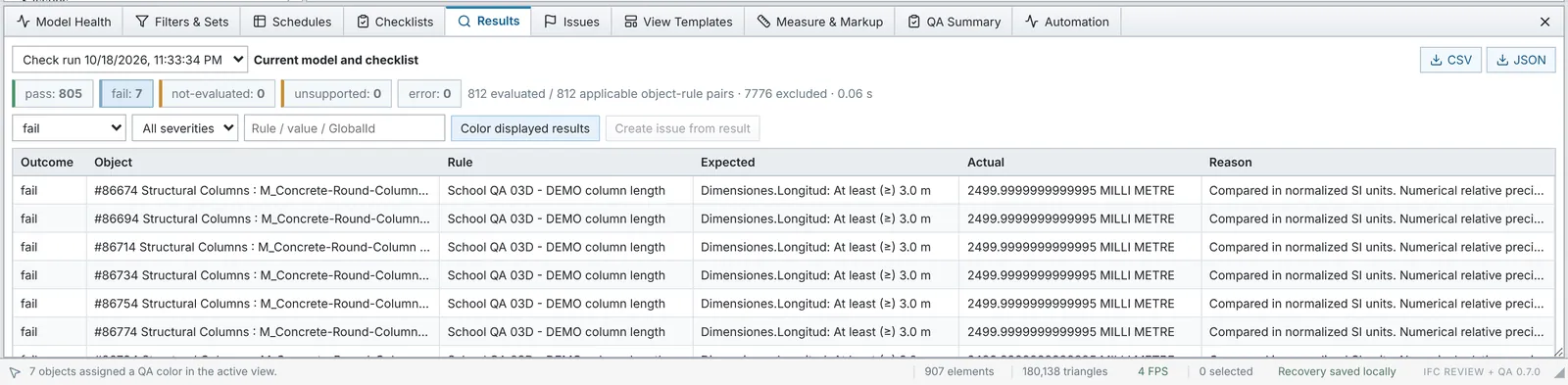
Task: Open the Model Health tab
Action: coord(64,22)
